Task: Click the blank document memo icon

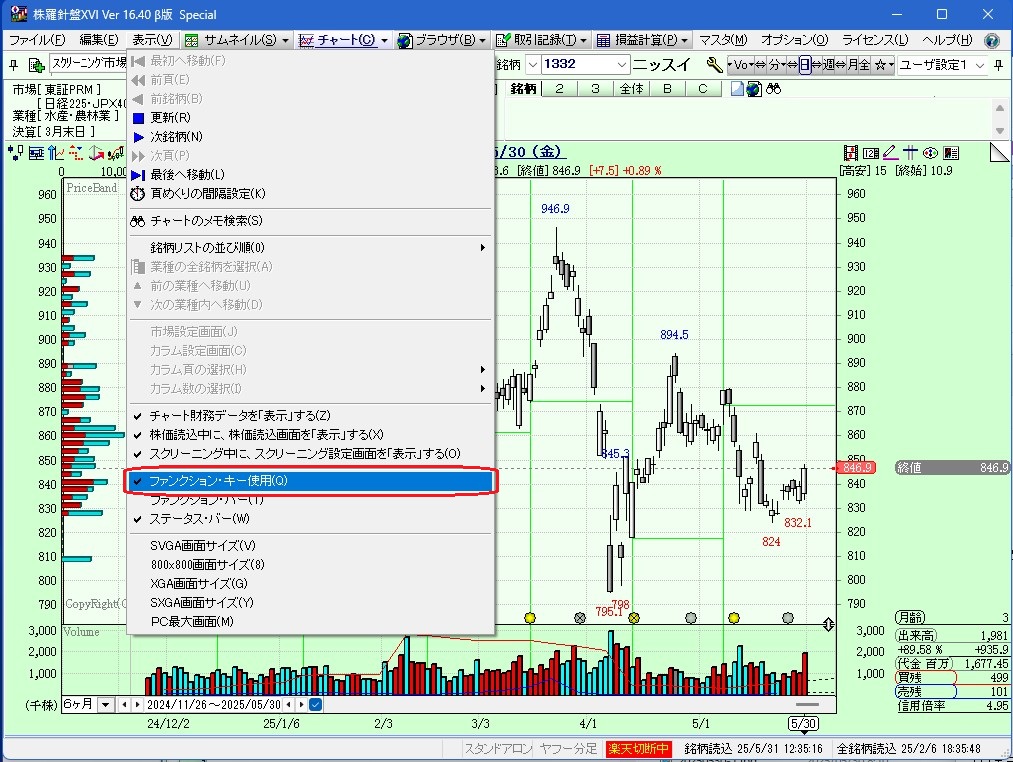Action: 737,89
